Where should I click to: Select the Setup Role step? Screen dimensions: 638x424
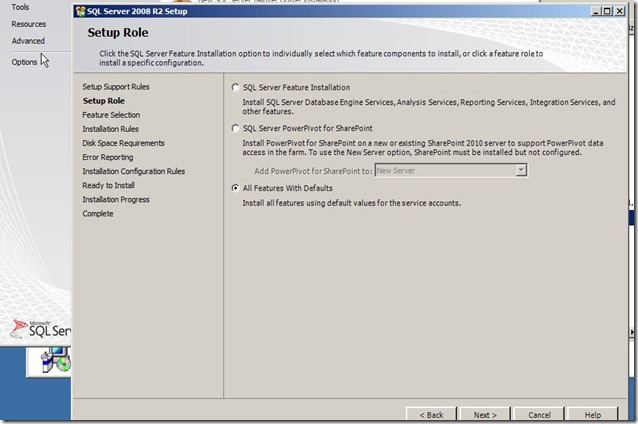pos(104,101)
